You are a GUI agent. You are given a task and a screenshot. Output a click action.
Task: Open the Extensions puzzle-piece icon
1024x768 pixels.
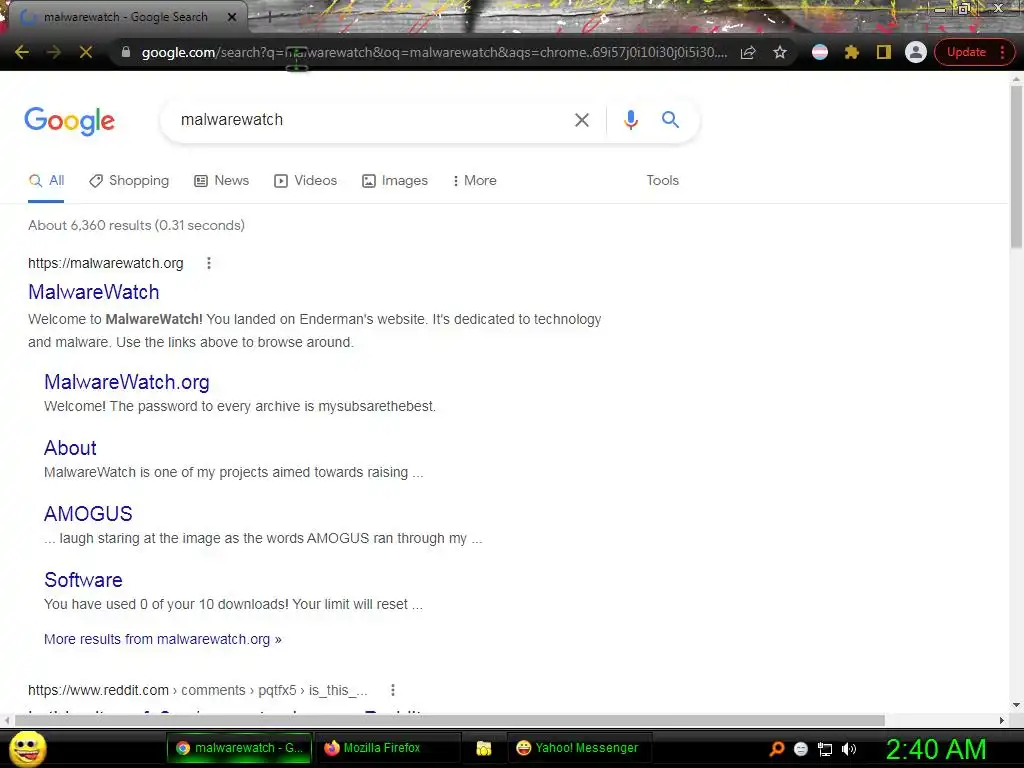852,52
